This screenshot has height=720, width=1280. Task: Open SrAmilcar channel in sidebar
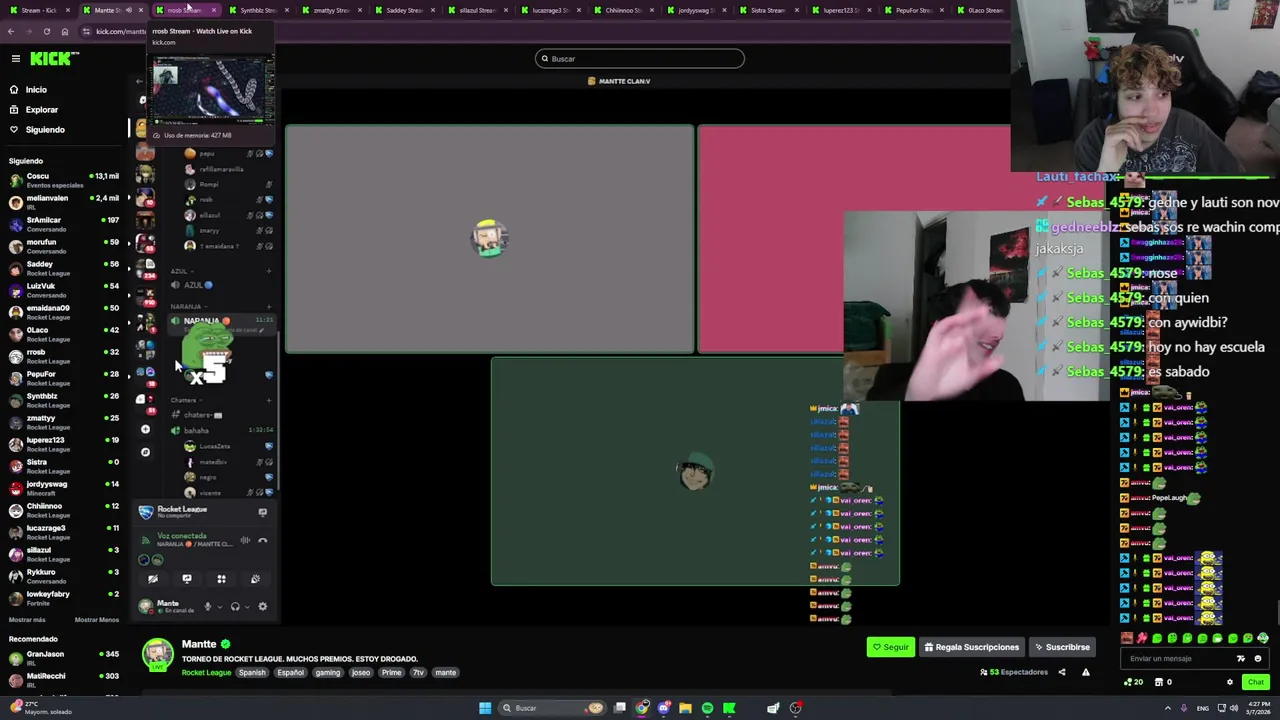click(x=65, y=224)
